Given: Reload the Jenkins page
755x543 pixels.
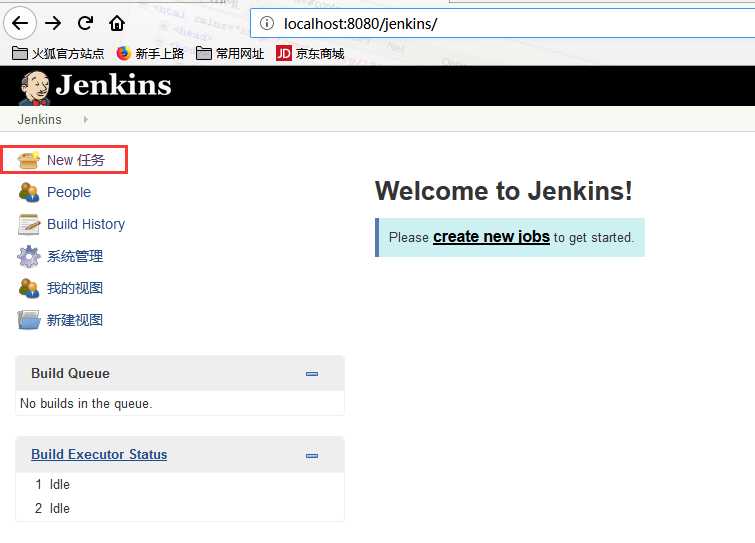Looking at the screenshot, I should pos(85,23).
